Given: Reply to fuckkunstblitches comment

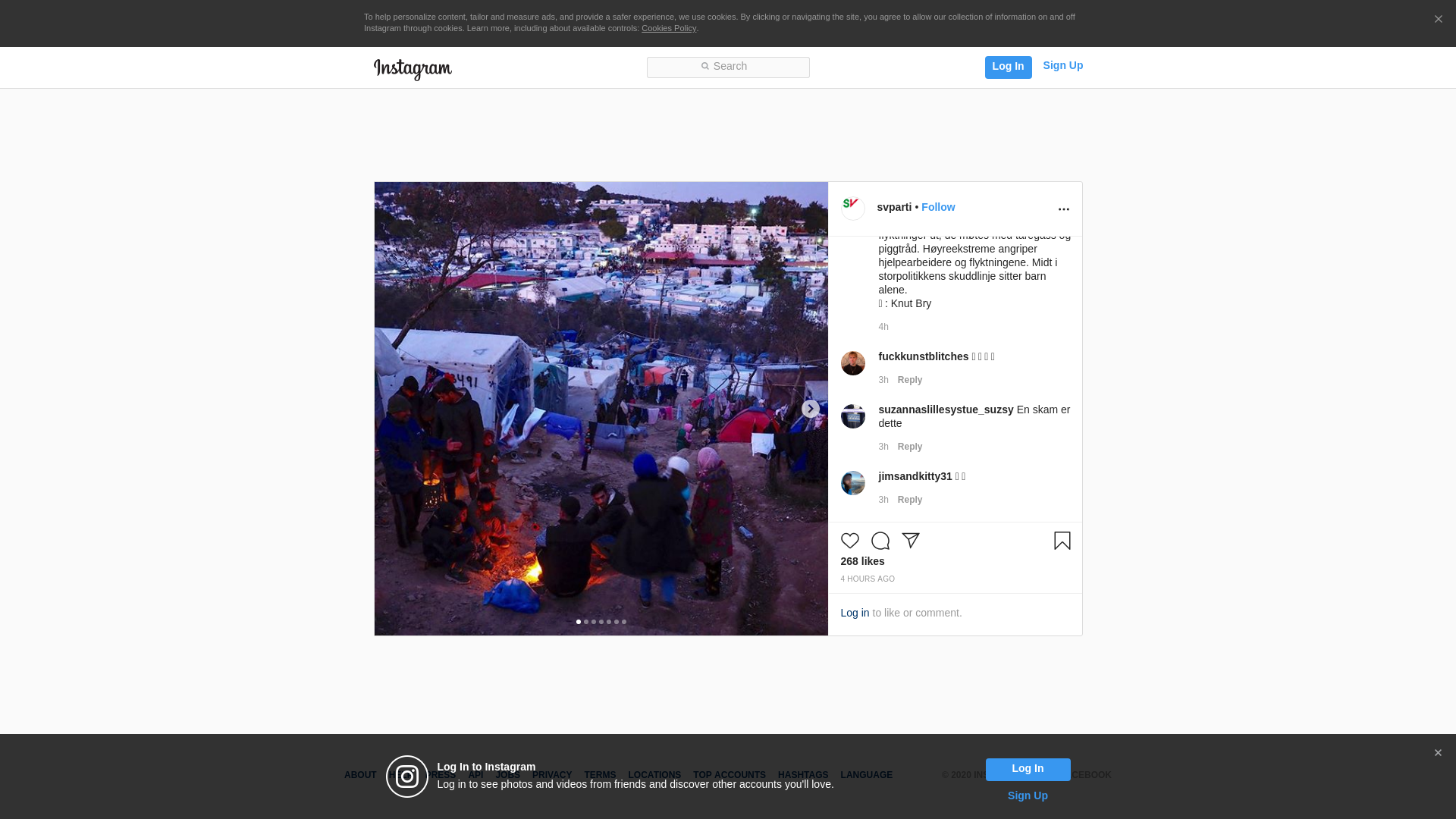Looking at the screenshot, I should tap(909, 380).
